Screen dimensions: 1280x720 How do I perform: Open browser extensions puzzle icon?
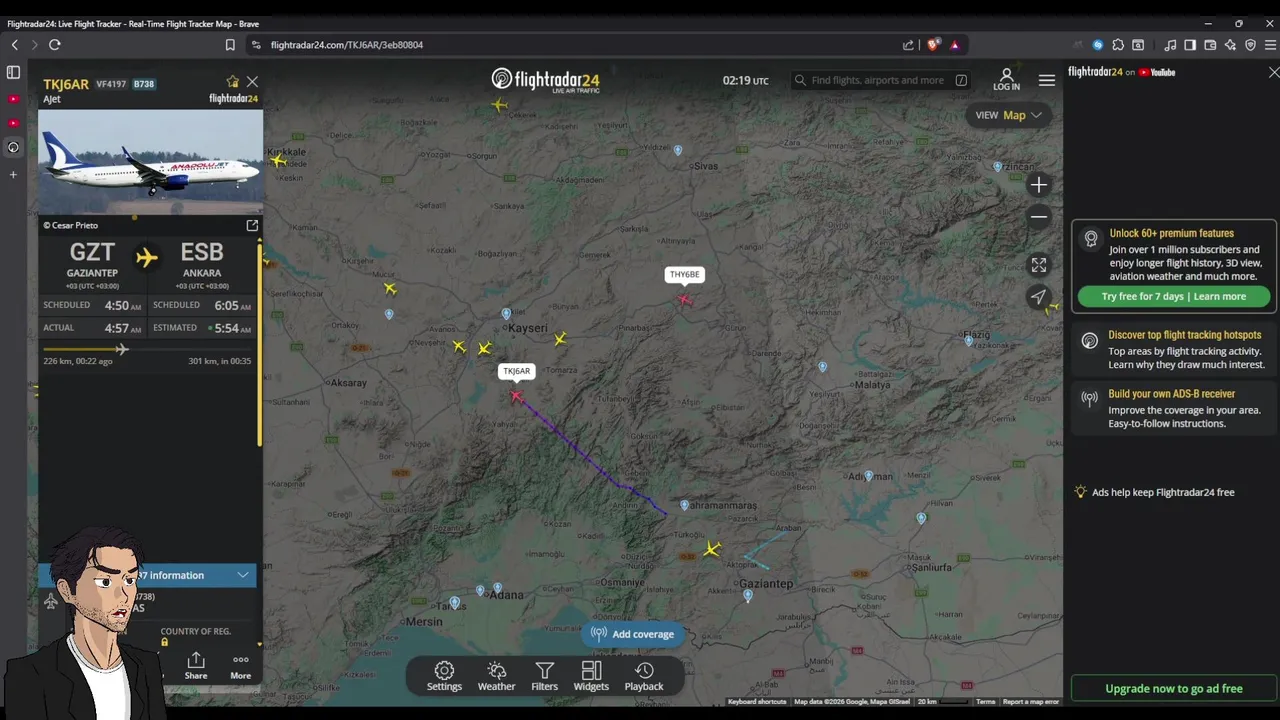[x=1118, y=45]
